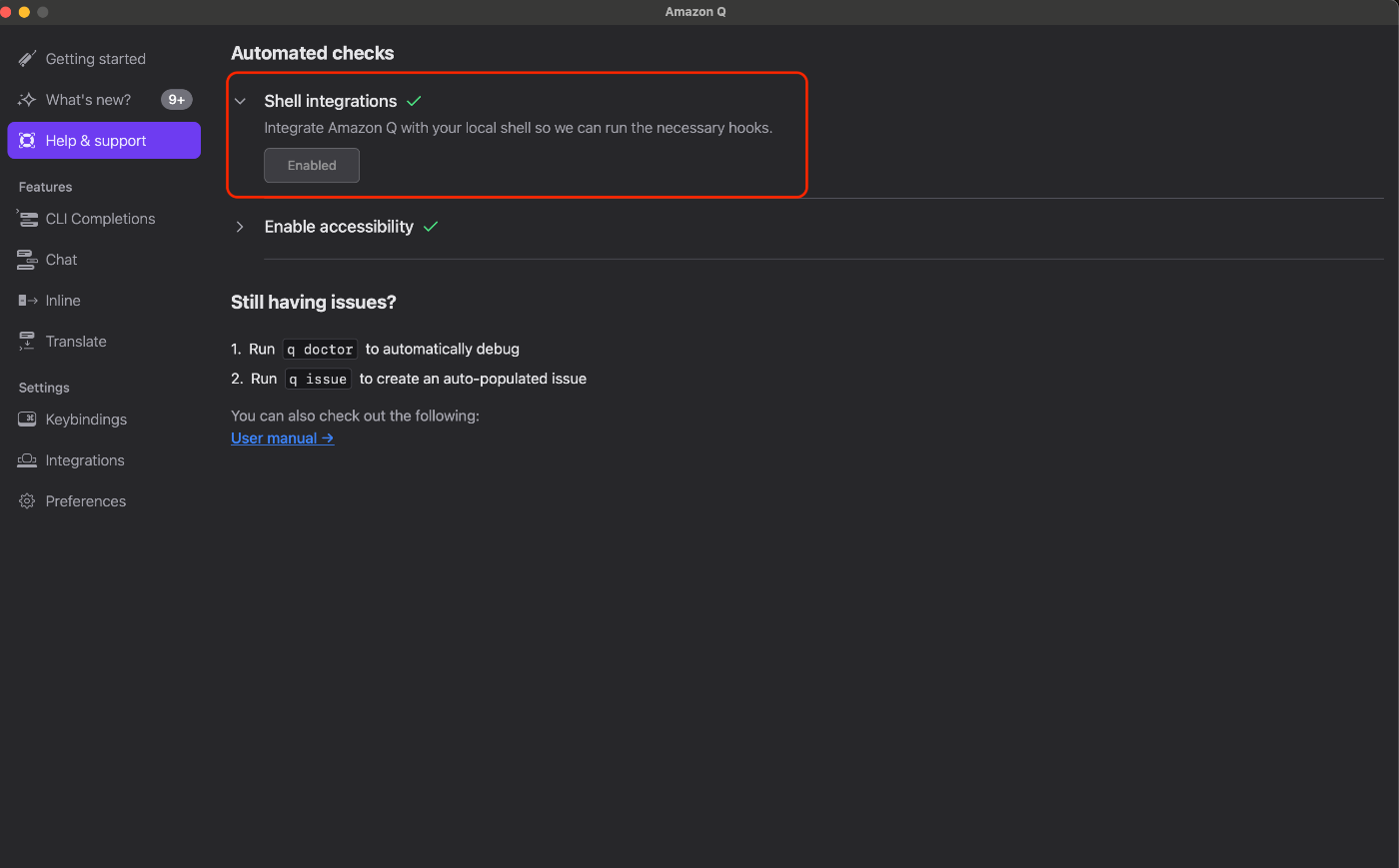Click the Translate sidebar icon
Image resolution: width=1399 pixels, height=868 pixels.
point(27,342)
